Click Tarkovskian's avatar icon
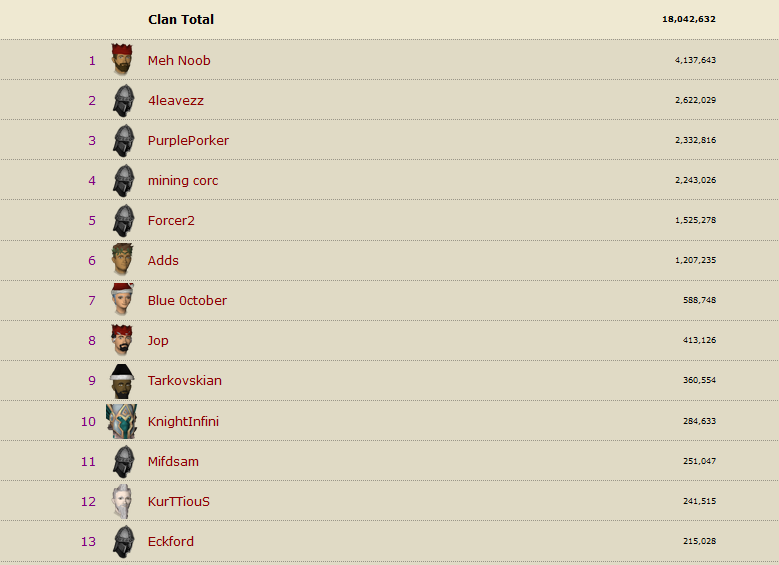This screenshot has height=565, width=779. click(x=122, y=380)
